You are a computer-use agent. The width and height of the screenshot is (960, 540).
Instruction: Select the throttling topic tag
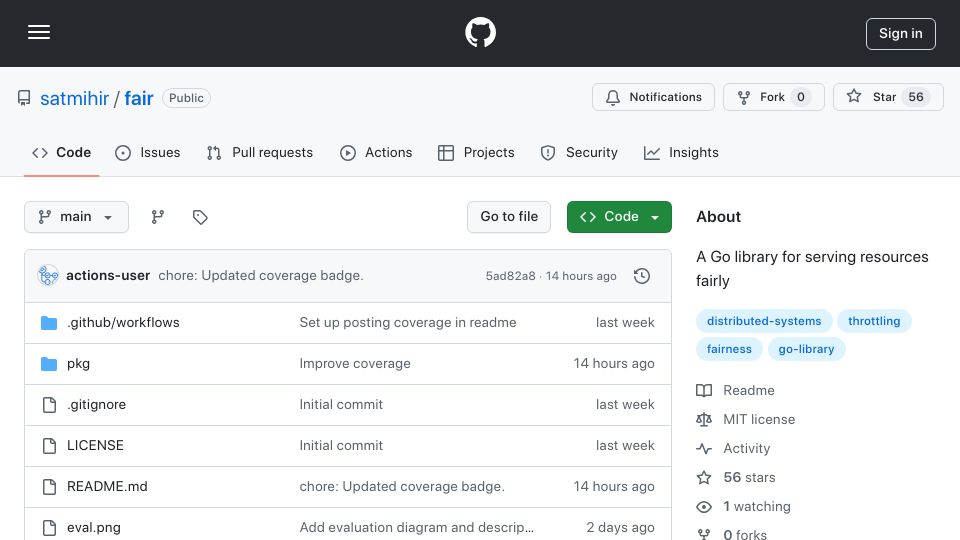click(874, 321)
